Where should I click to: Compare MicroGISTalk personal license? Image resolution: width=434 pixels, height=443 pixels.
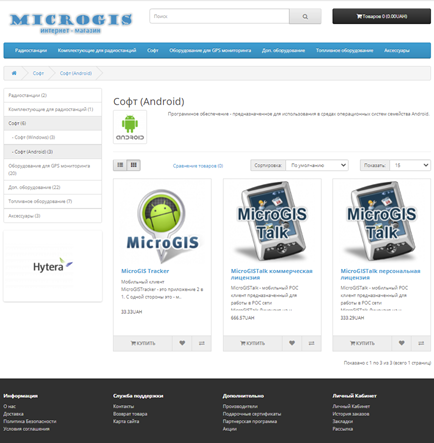[x=421, y=343]
